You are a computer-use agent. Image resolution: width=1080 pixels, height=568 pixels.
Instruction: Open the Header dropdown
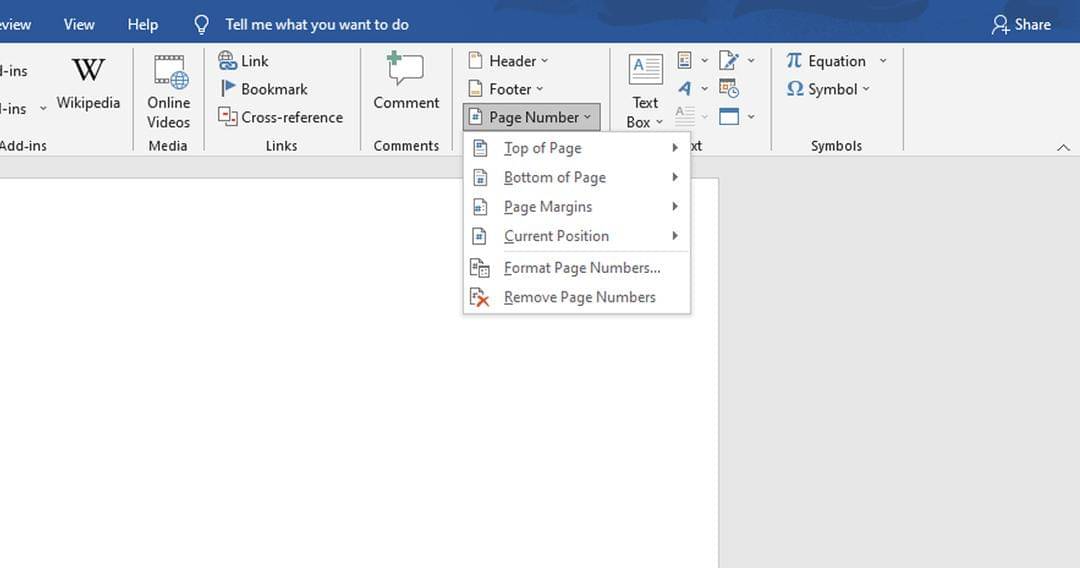coord(509,61)
